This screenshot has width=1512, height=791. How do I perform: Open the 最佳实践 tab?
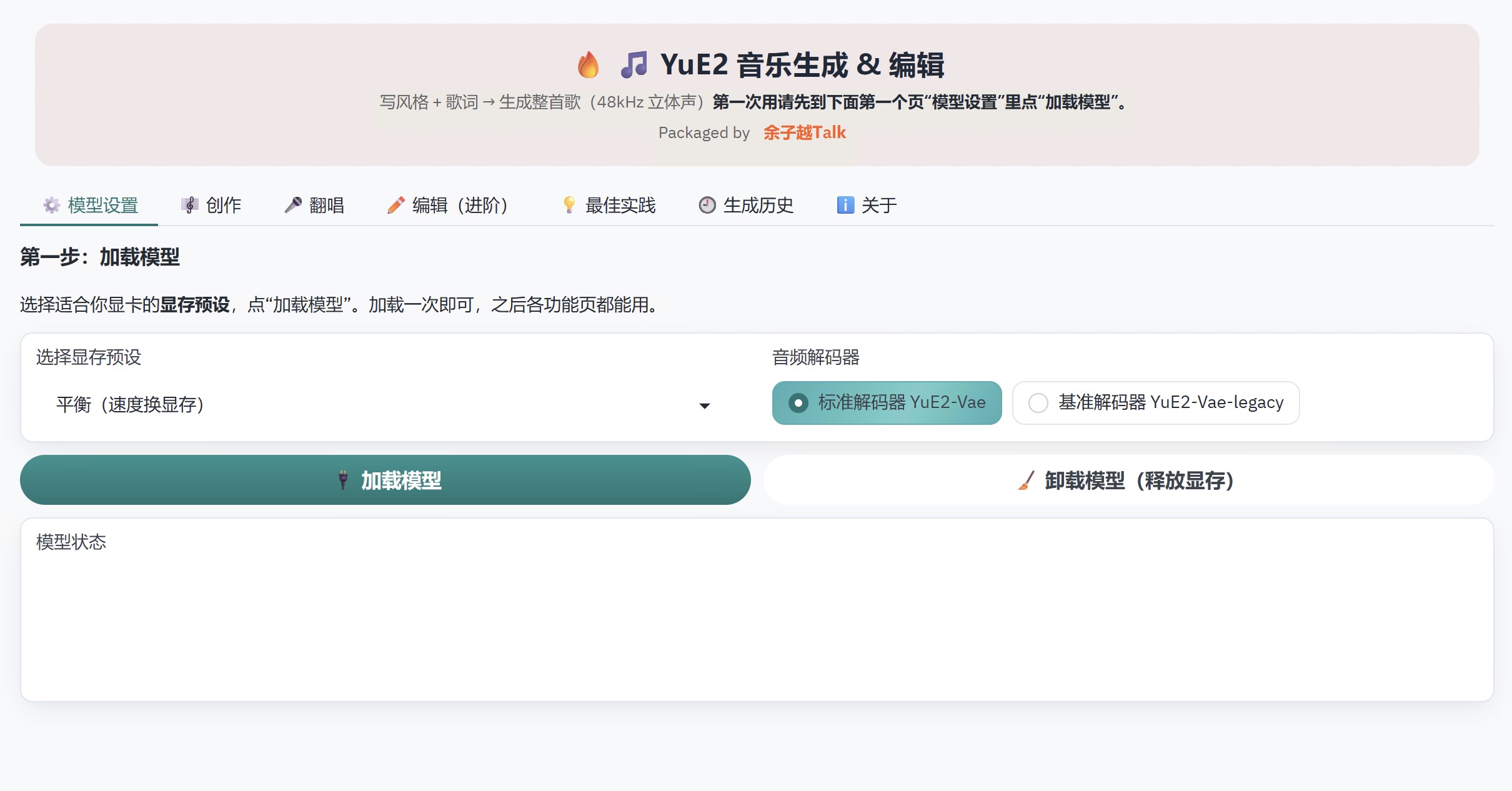coord(609,205)
